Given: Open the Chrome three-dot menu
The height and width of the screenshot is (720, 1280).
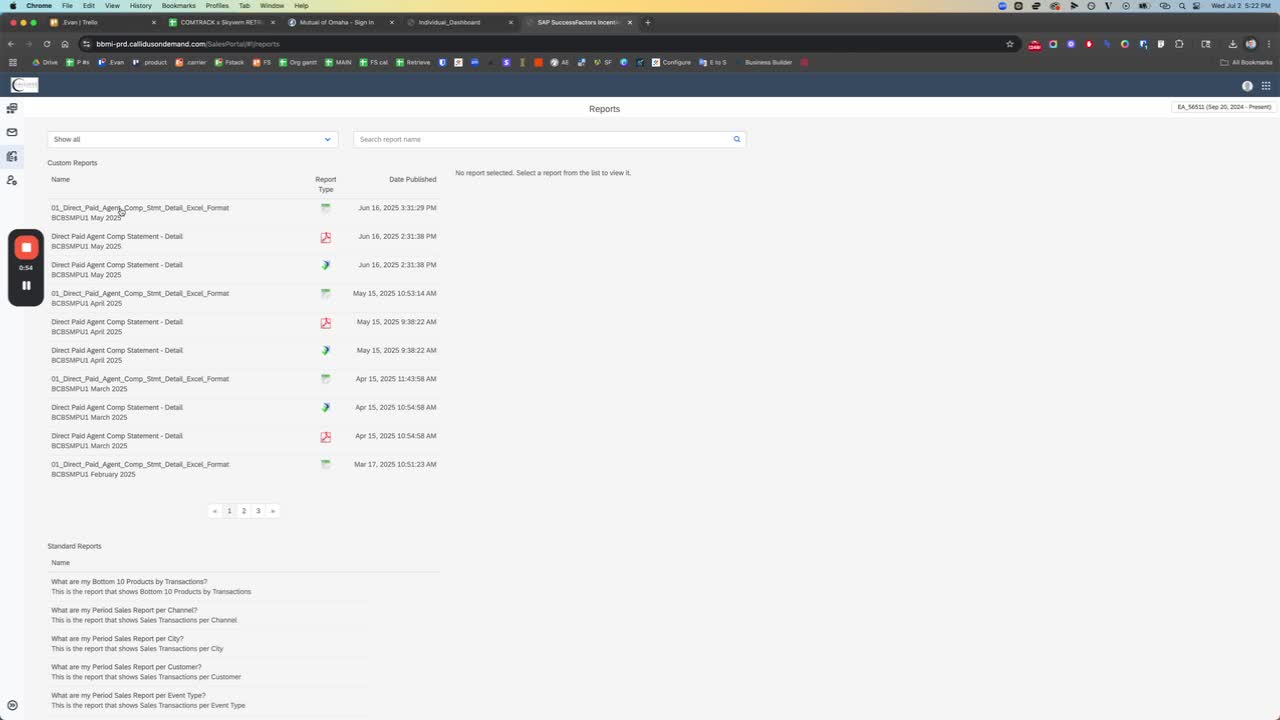Looking at the screenshot, I should [1268, 44].
